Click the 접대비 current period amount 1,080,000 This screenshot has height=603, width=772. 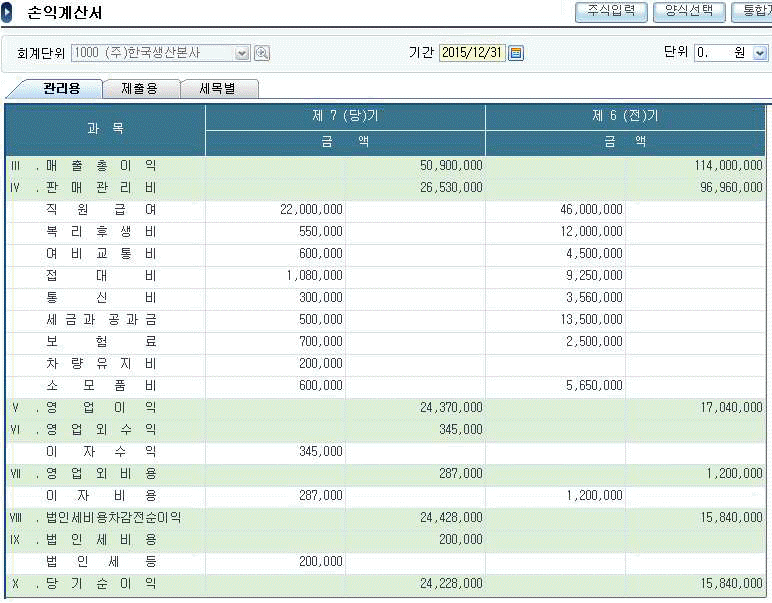pyautogui.click(x=314, y=276)
